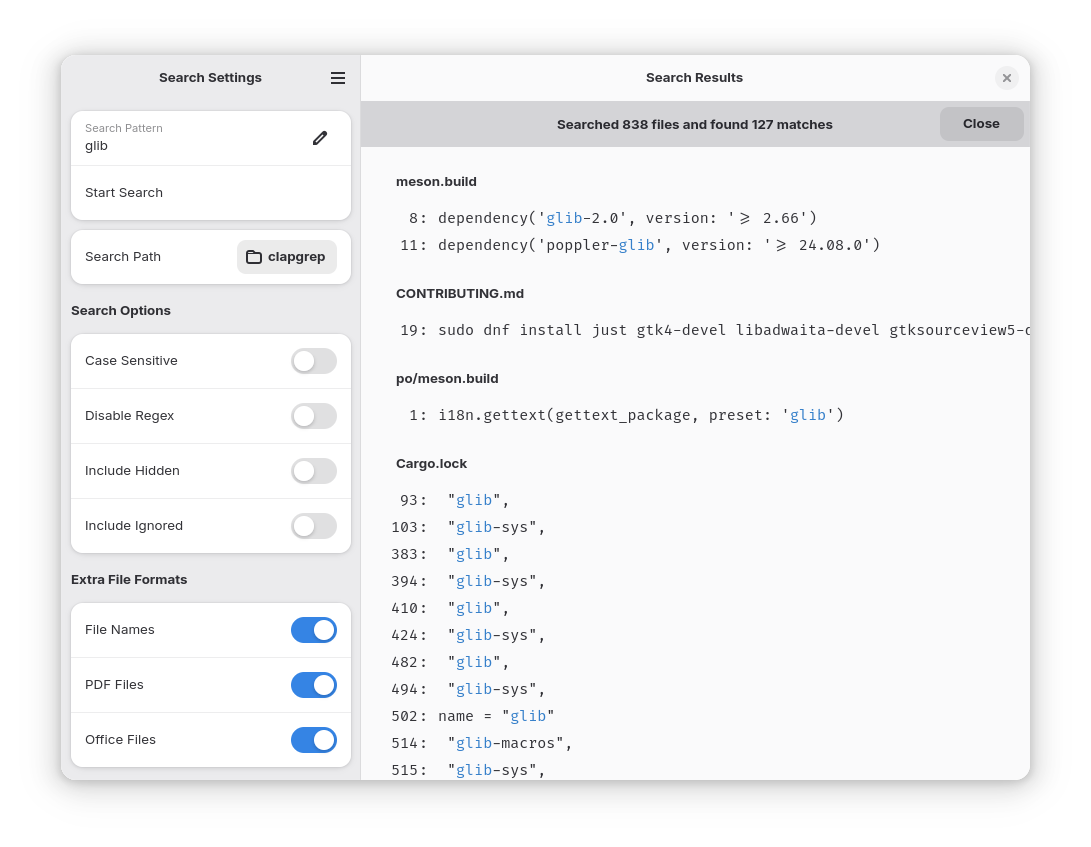Viewport: 1091px width, 847px height.
Task: Select Cargo.lock line 424 glib-sys result
Action: [x=468, y=636]
